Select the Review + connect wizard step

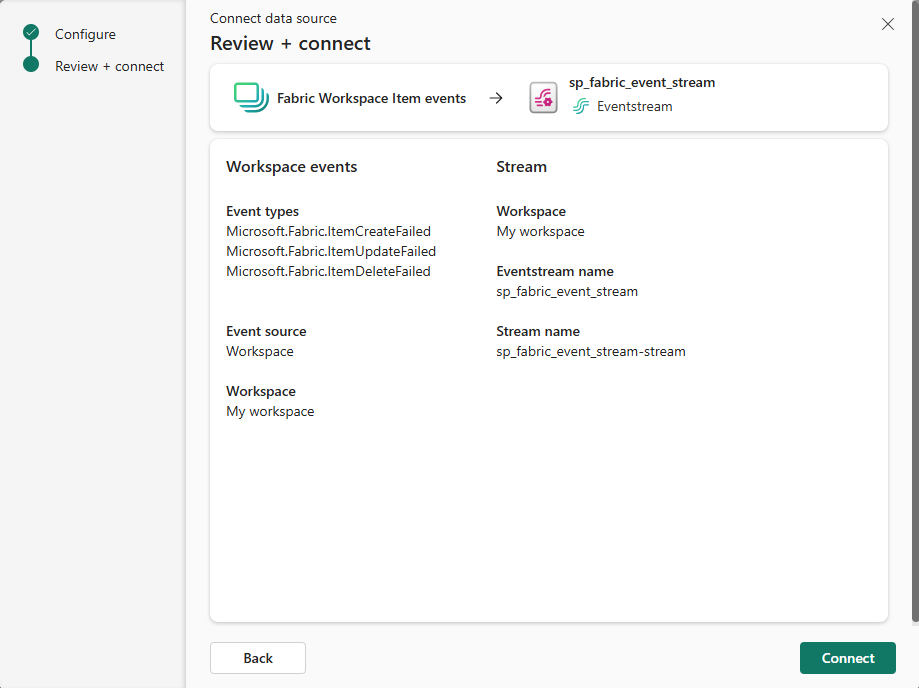109,66
